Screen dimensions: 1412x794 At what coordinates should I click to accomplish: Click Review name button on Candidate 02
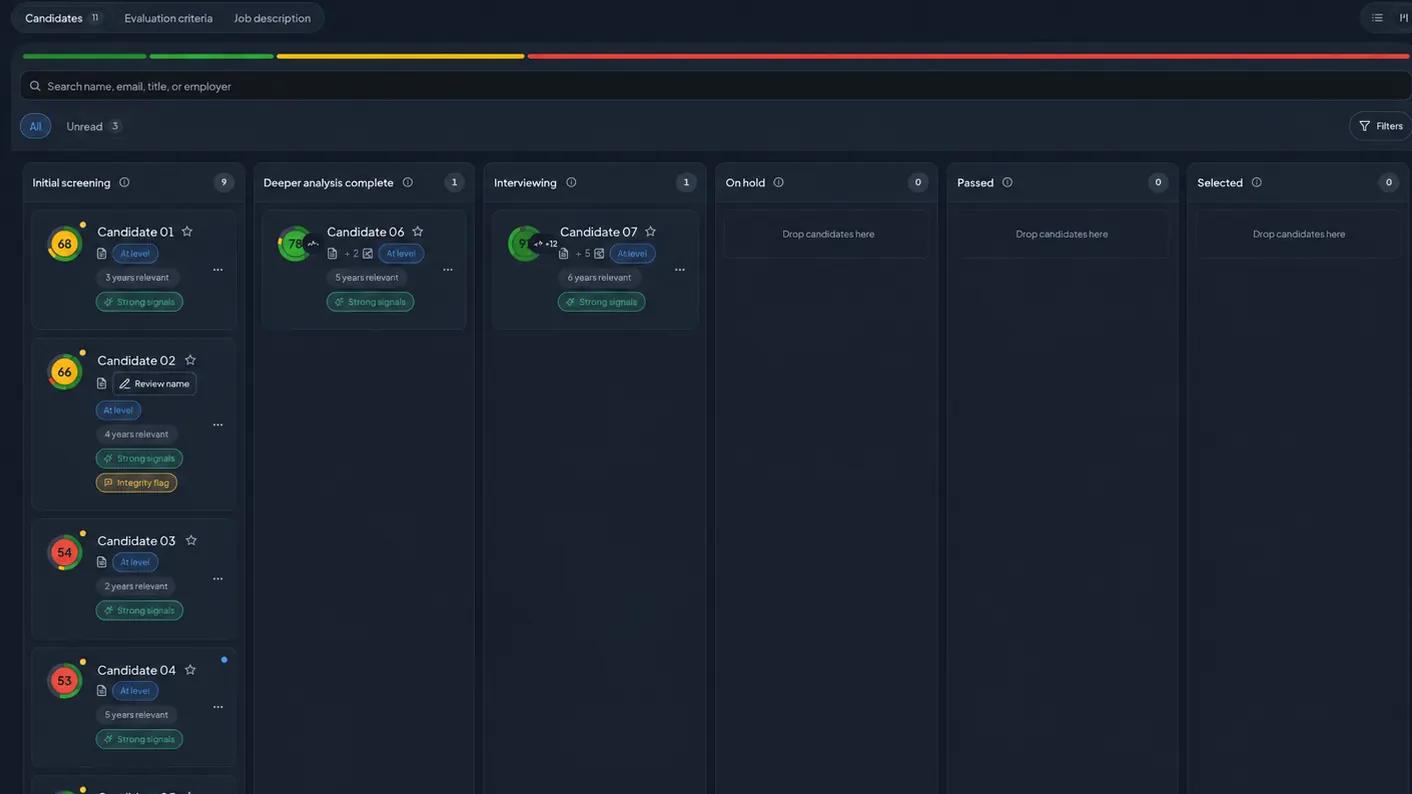coord(154,383)
